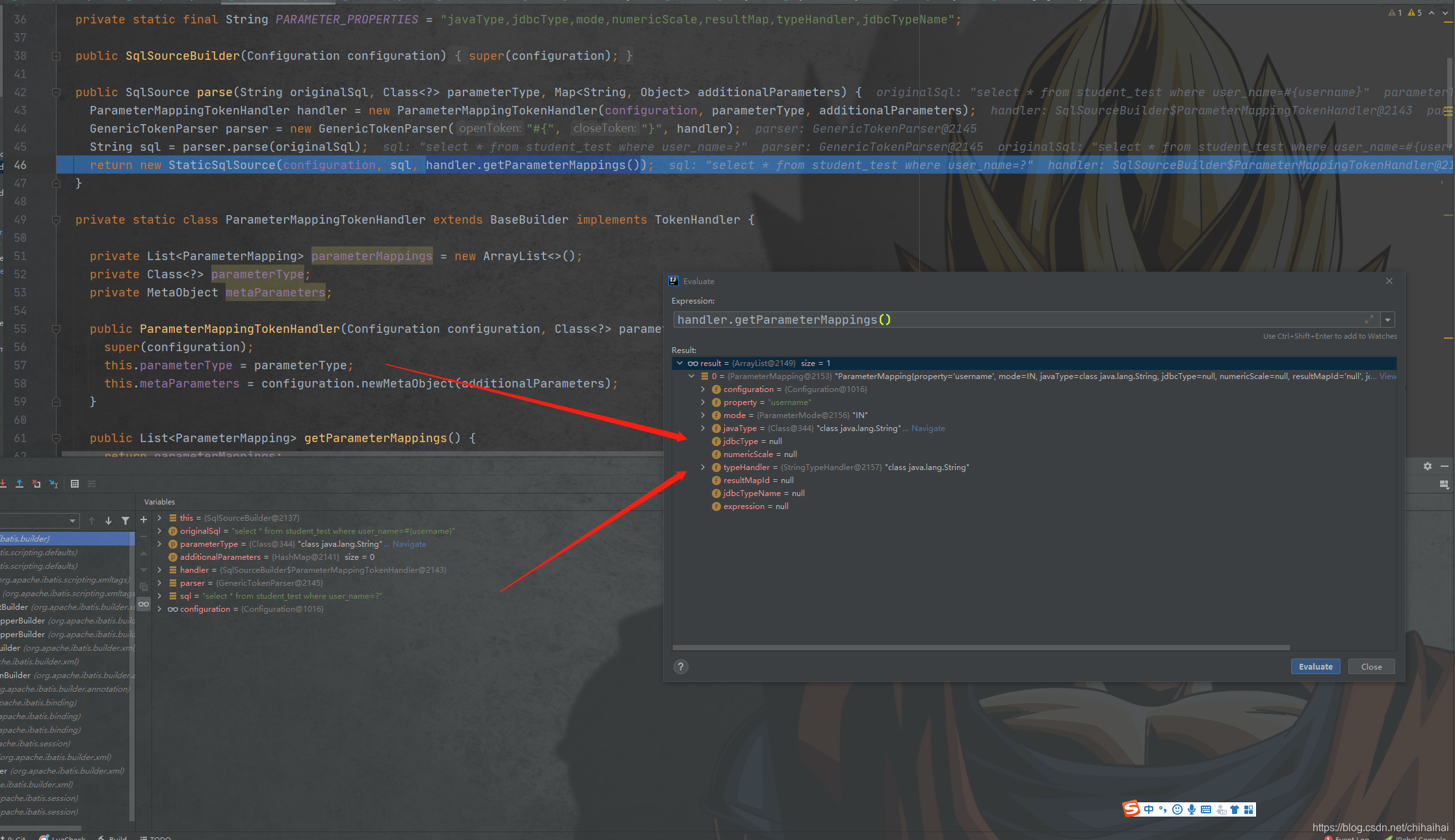Viewport: 1455px width, 840px height.
Task: Select the next frame down-arrow icon
Action: tap(109, 521)
